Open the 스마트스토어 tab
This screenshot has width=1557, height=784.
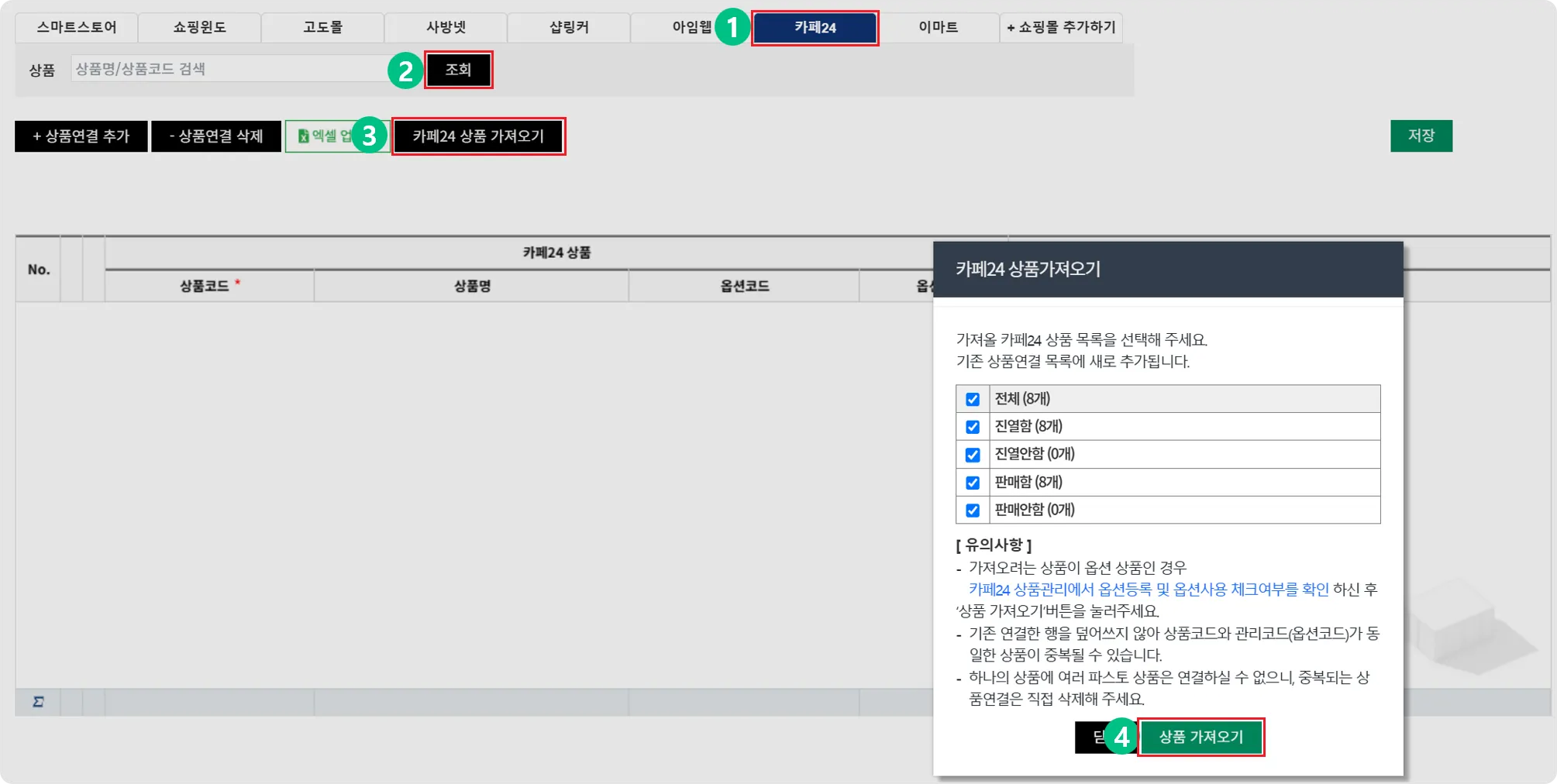click(77, 27)
